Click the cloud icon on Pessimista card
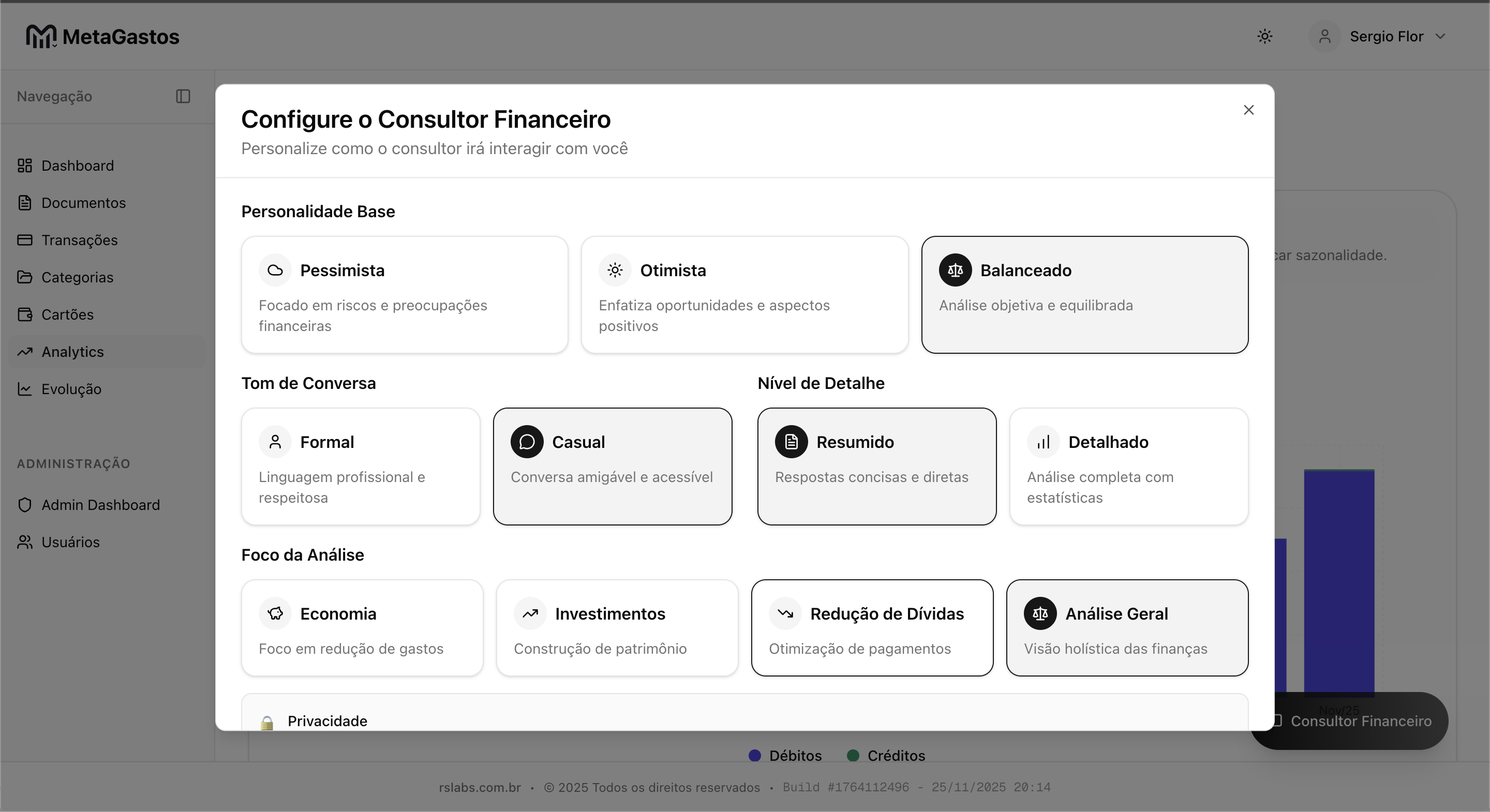Image resolution: width=1490 pixels, height=812 pixels. tap(275, 270)
